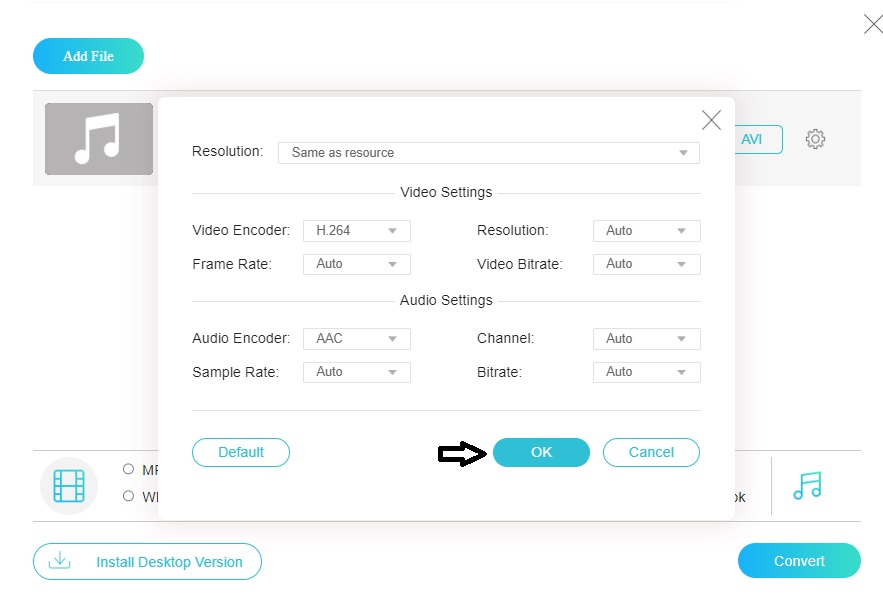The height and width of the screenshot is (599, 883).
Task: Close the converter panel with top-right X
Action: tap(872, 25)
